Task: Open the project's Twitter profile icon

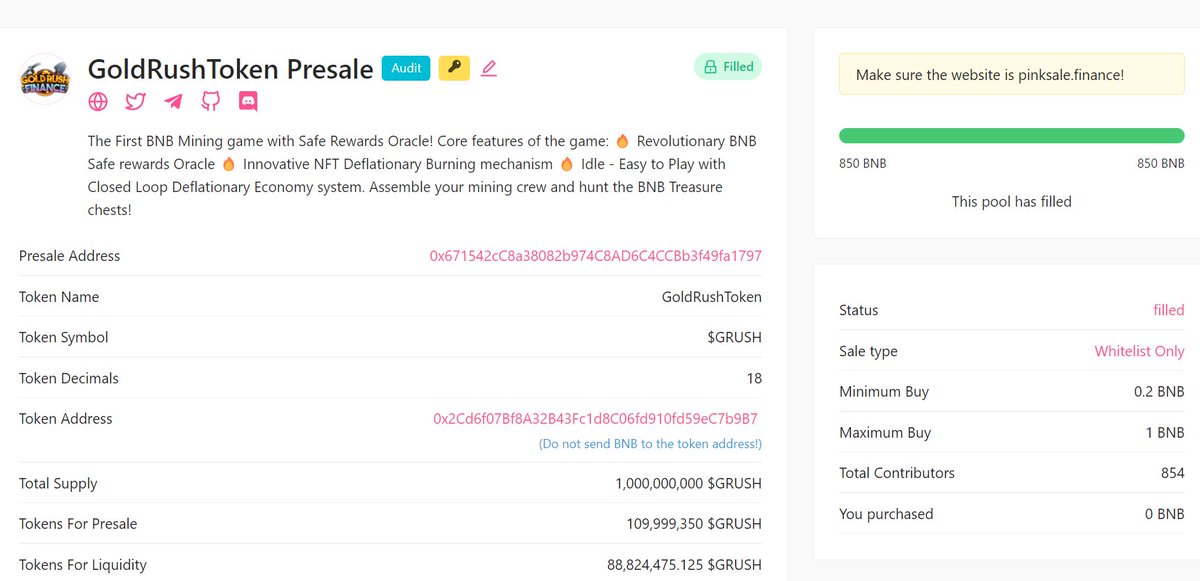Action: (x=135, y=101)
